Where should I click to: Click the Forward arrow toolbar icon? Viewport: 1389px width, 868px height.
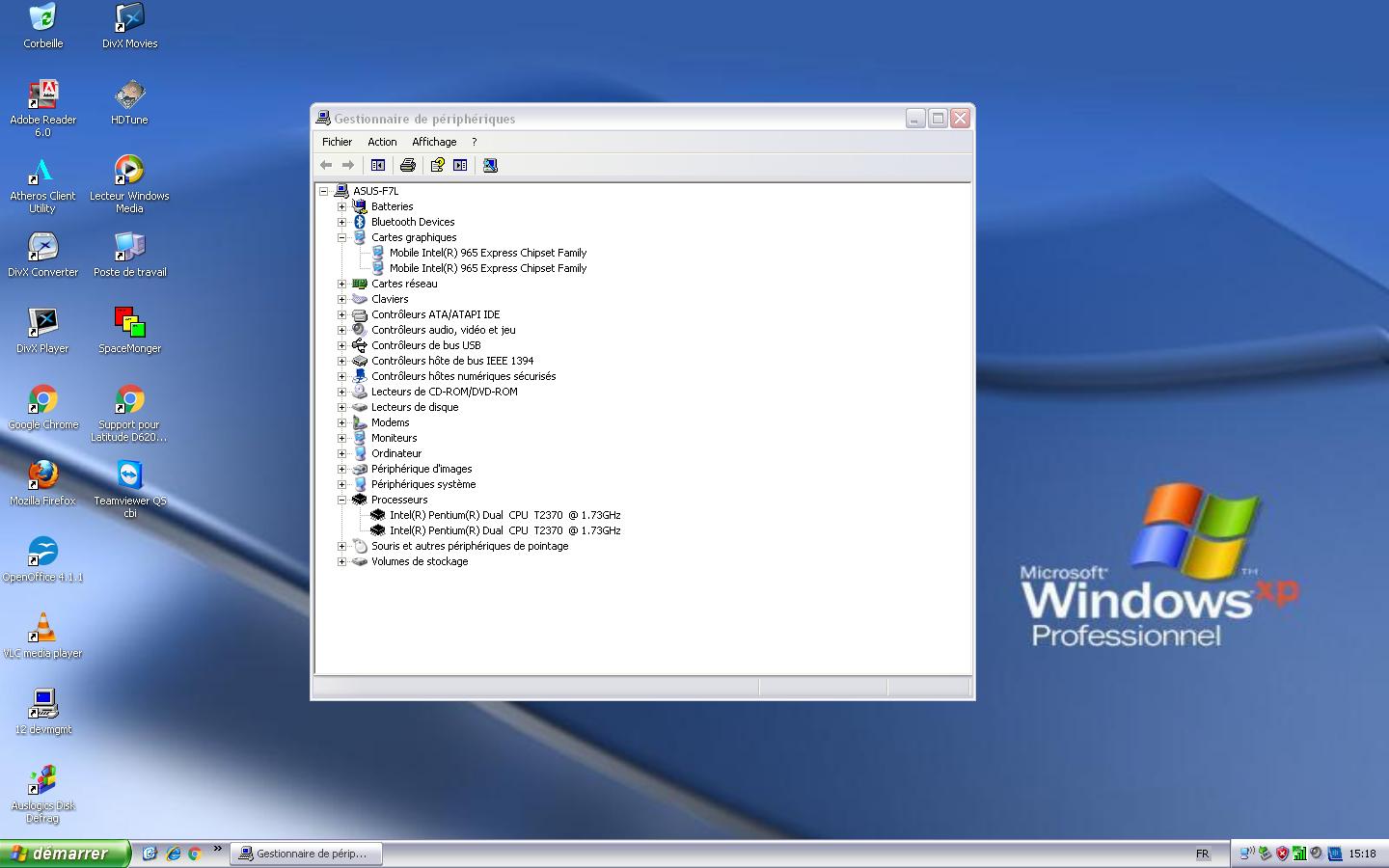click(x=348, y=165)
